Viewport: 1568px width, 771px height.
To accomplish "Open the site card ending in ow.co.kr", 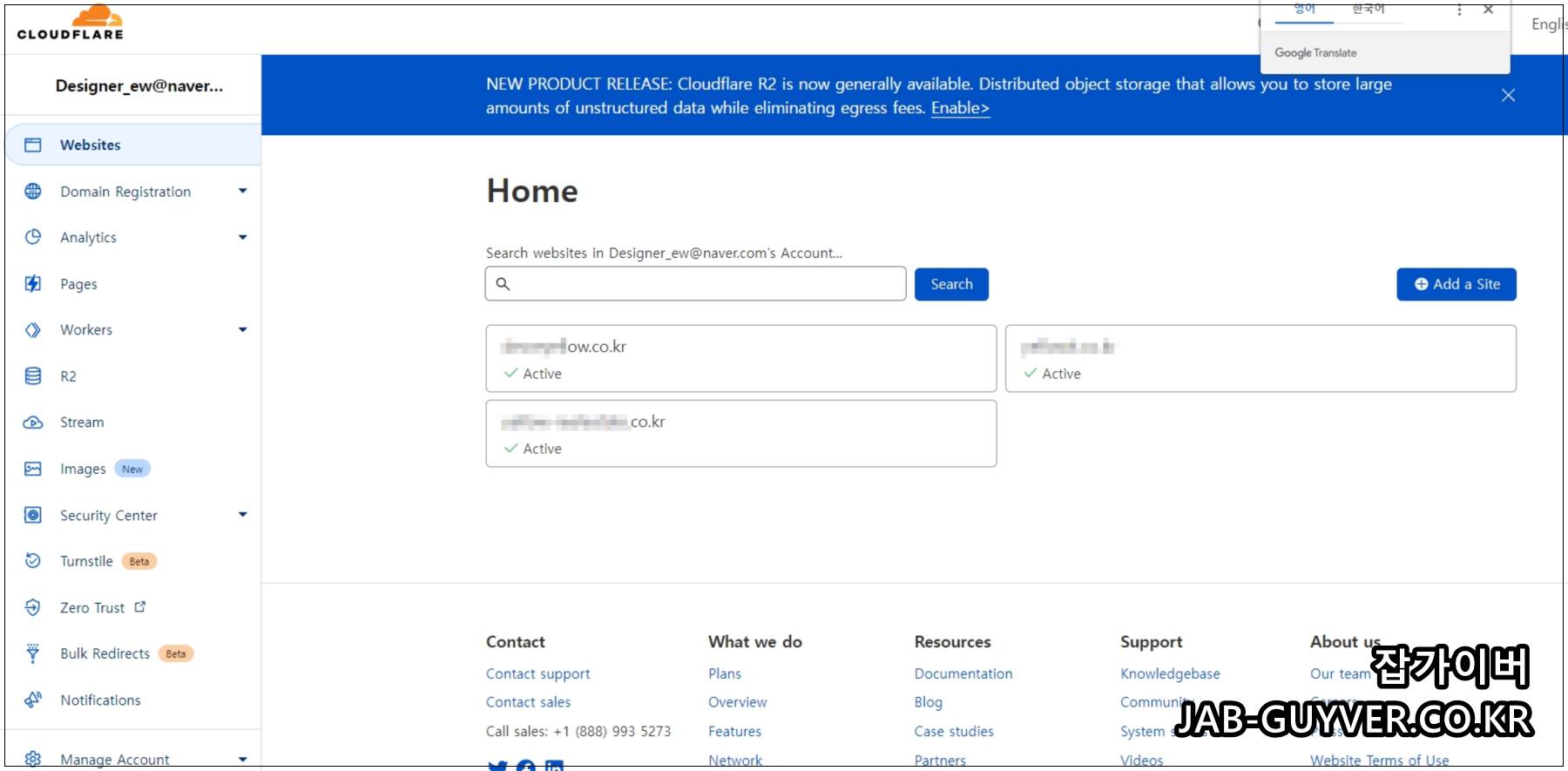I will point(741,359).
